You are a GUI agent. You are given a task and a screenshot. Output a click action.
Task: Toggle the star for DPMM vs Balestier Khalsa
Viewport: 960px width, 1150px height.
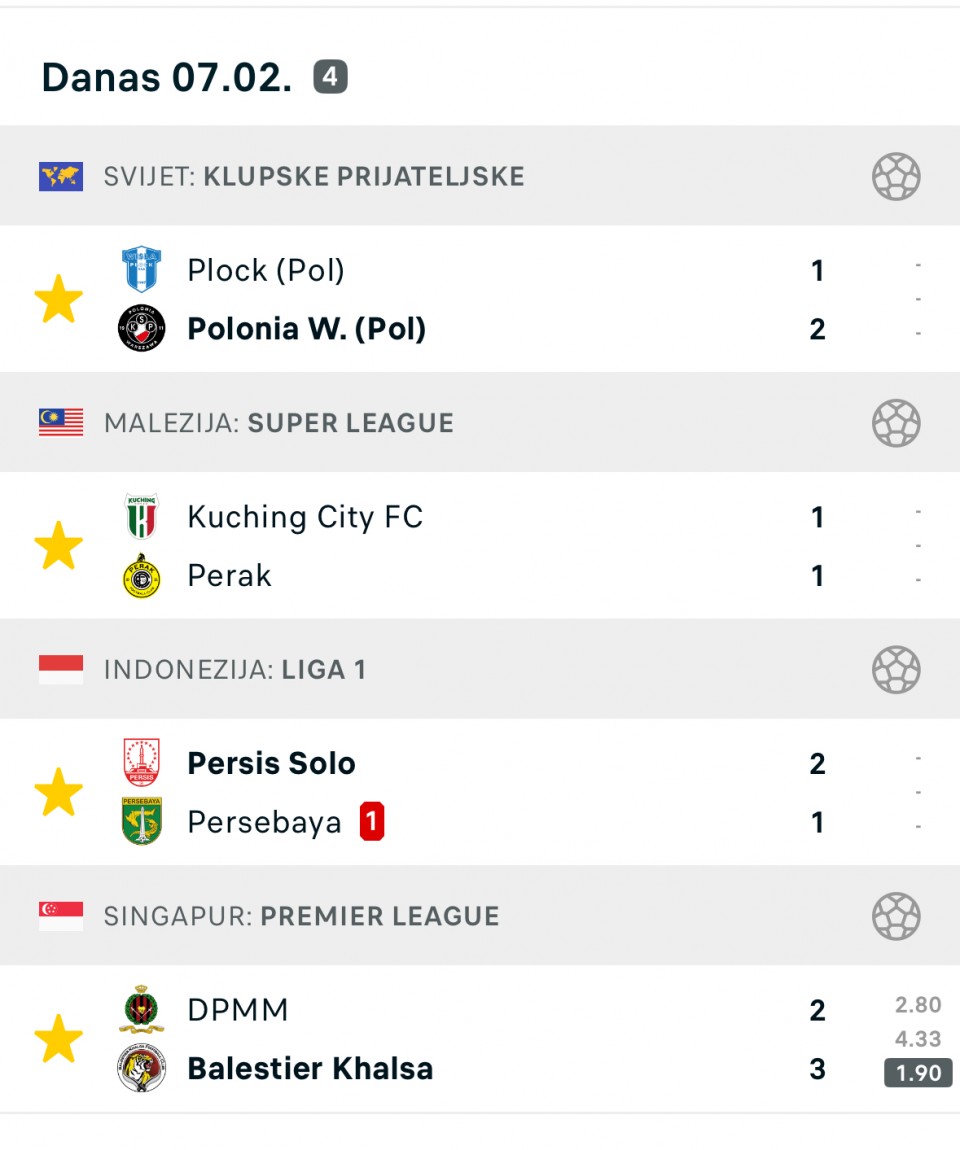coord(59,1039)
